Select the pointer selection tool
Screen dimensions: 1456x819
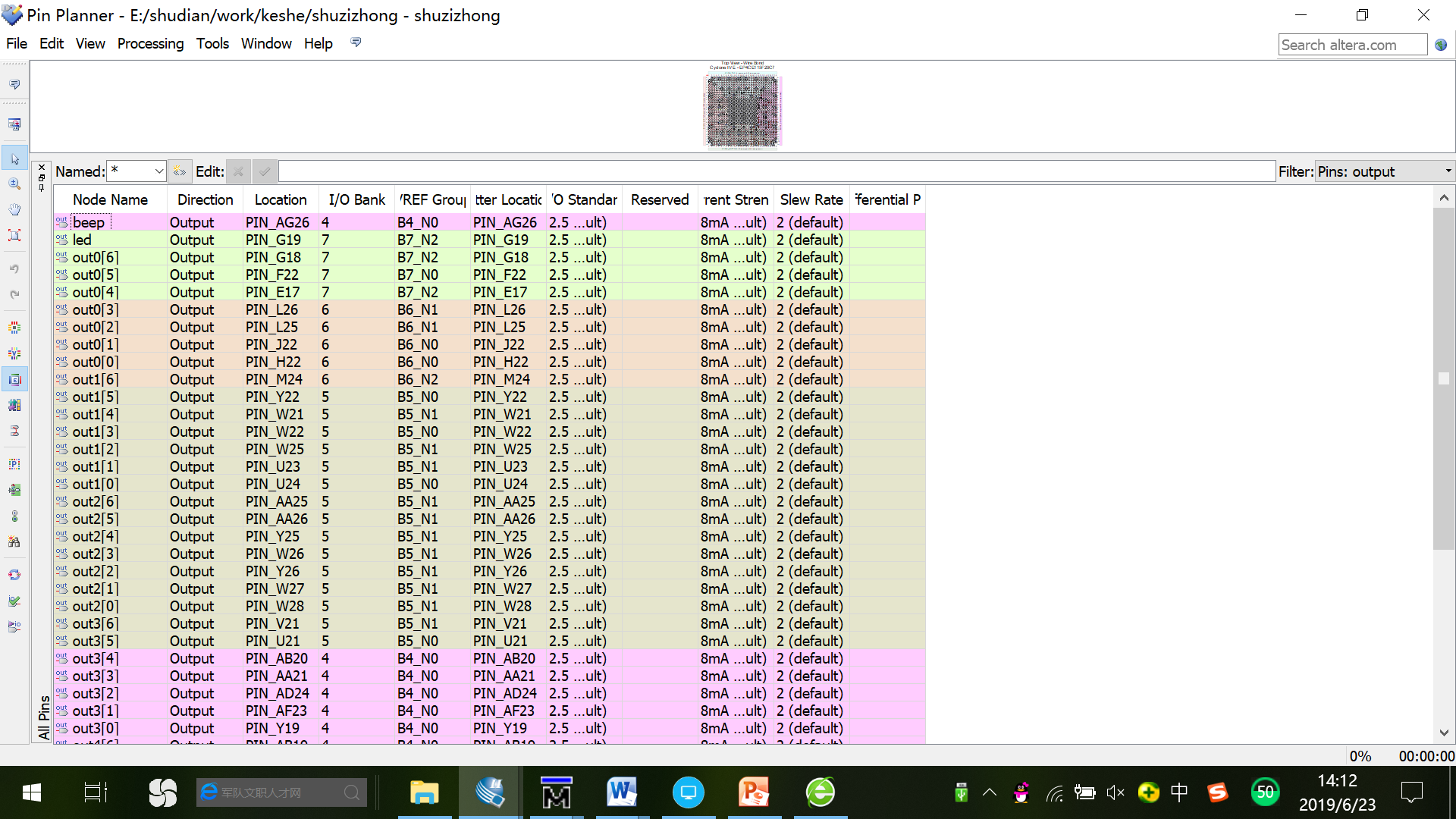click(14, 158)
